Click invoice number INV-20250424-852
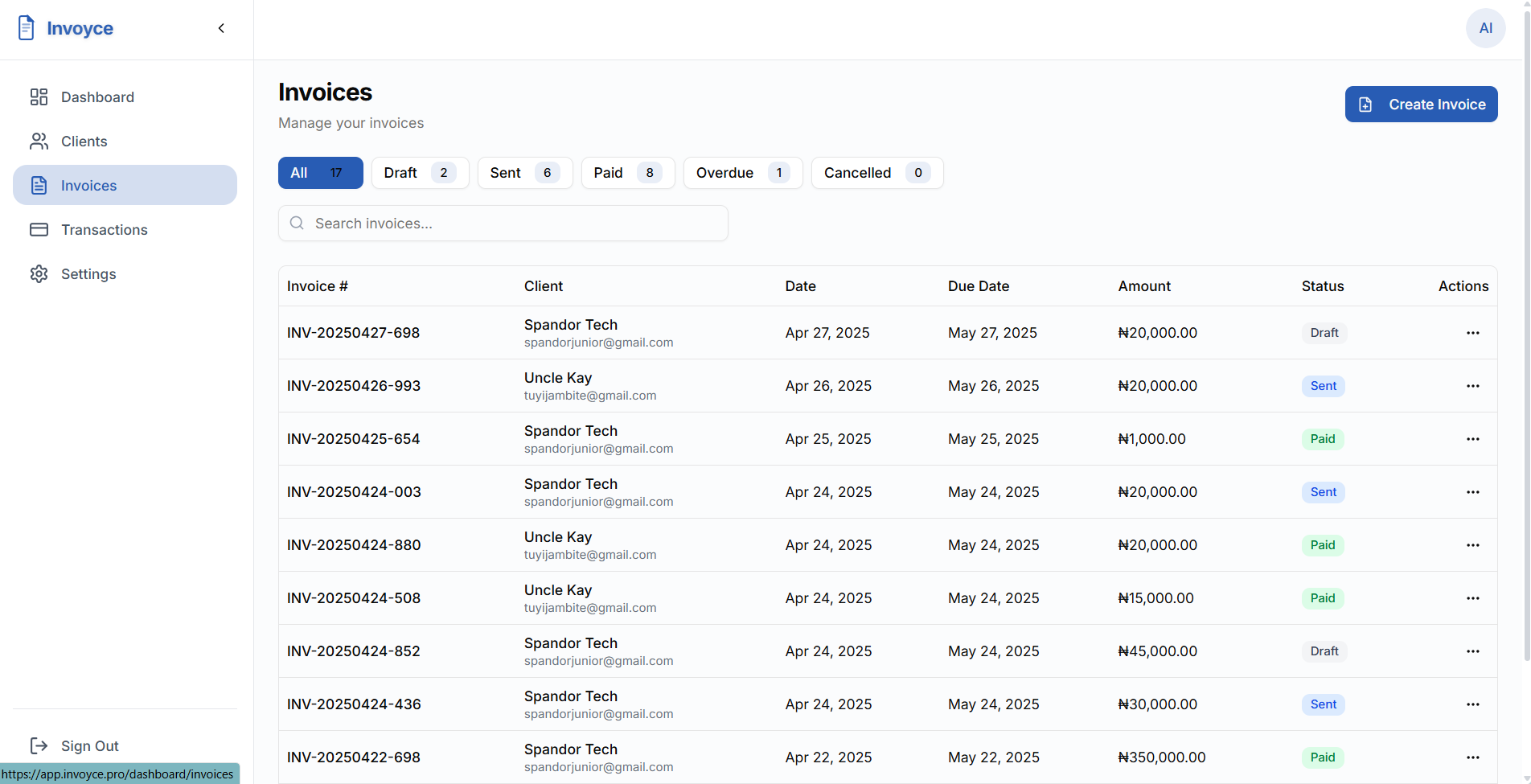The height and width of the screenshot is (784, 1531). (353, 651)
